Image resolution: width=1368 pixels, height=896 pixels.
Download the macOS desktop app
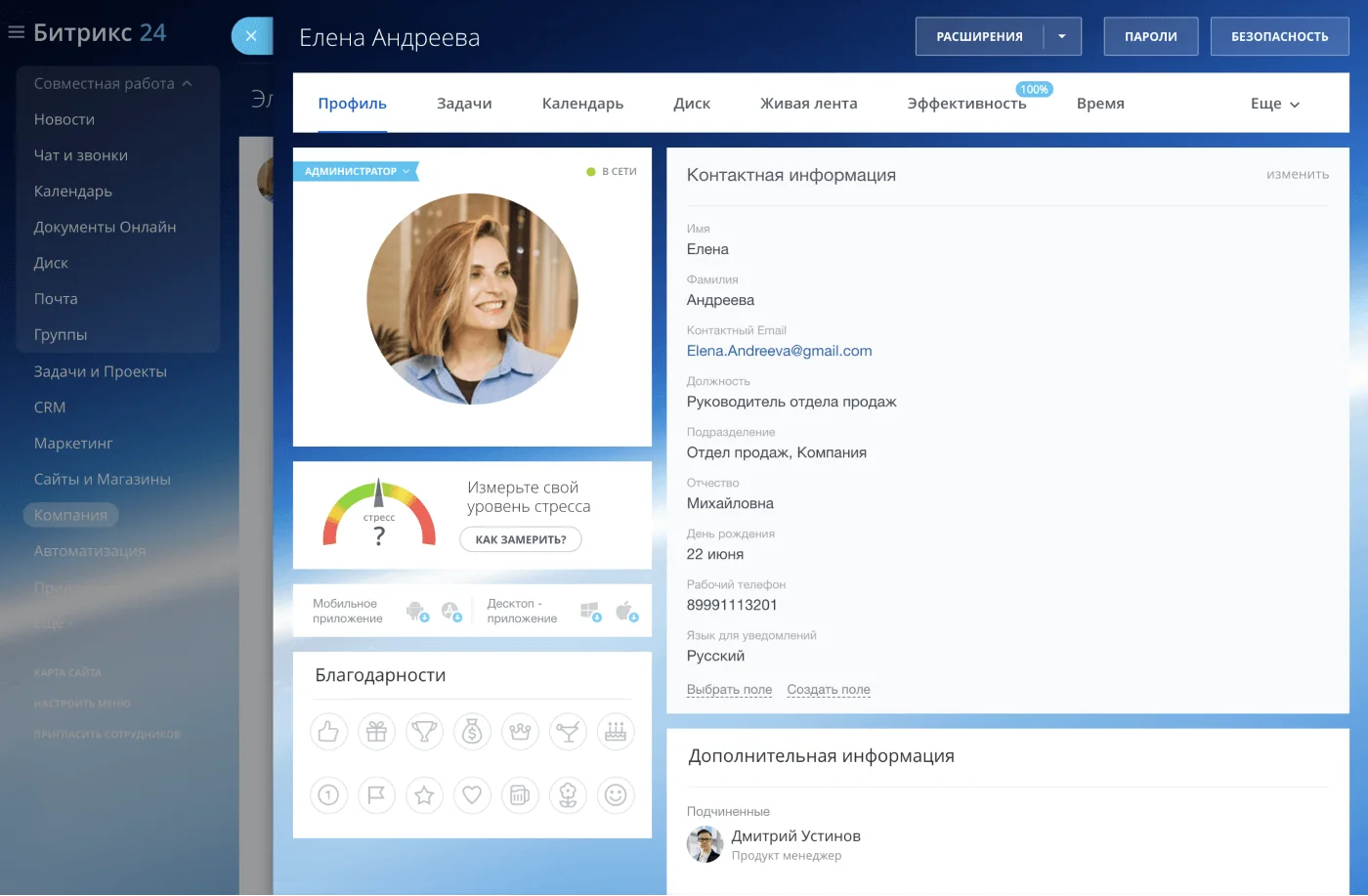click(625, 612)
